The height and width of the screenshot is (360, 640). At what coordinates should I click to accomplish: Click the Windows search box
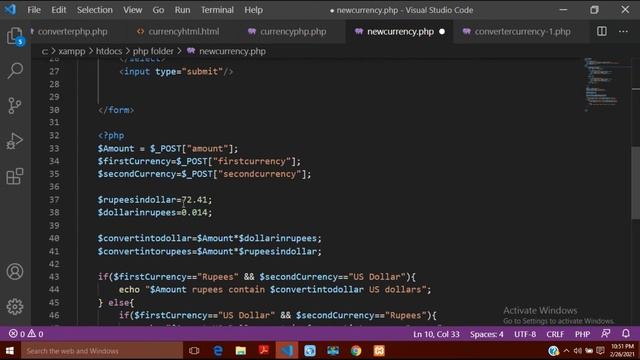pos(102,351)
